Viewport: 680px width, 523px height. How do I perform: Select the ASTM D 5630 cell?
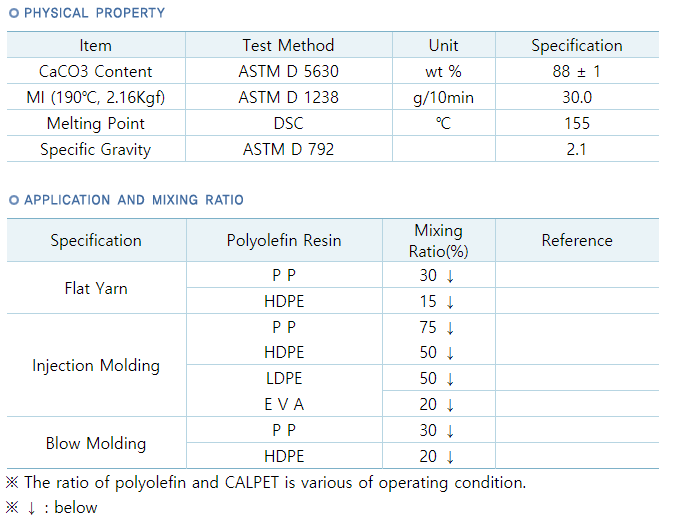pyautogui.click(x=288, y=71)
